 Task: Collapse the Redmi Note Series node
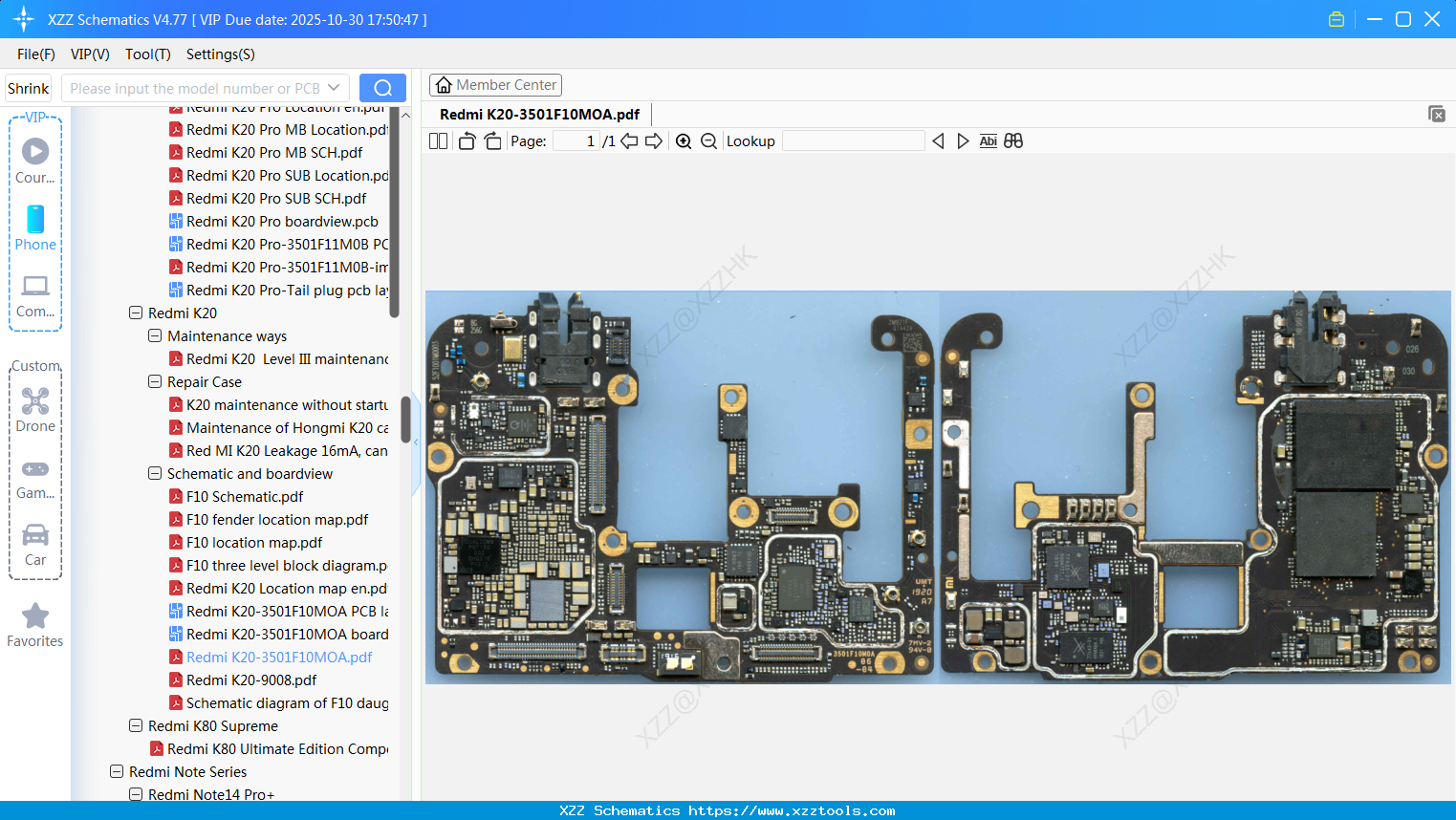click(117, 771)
